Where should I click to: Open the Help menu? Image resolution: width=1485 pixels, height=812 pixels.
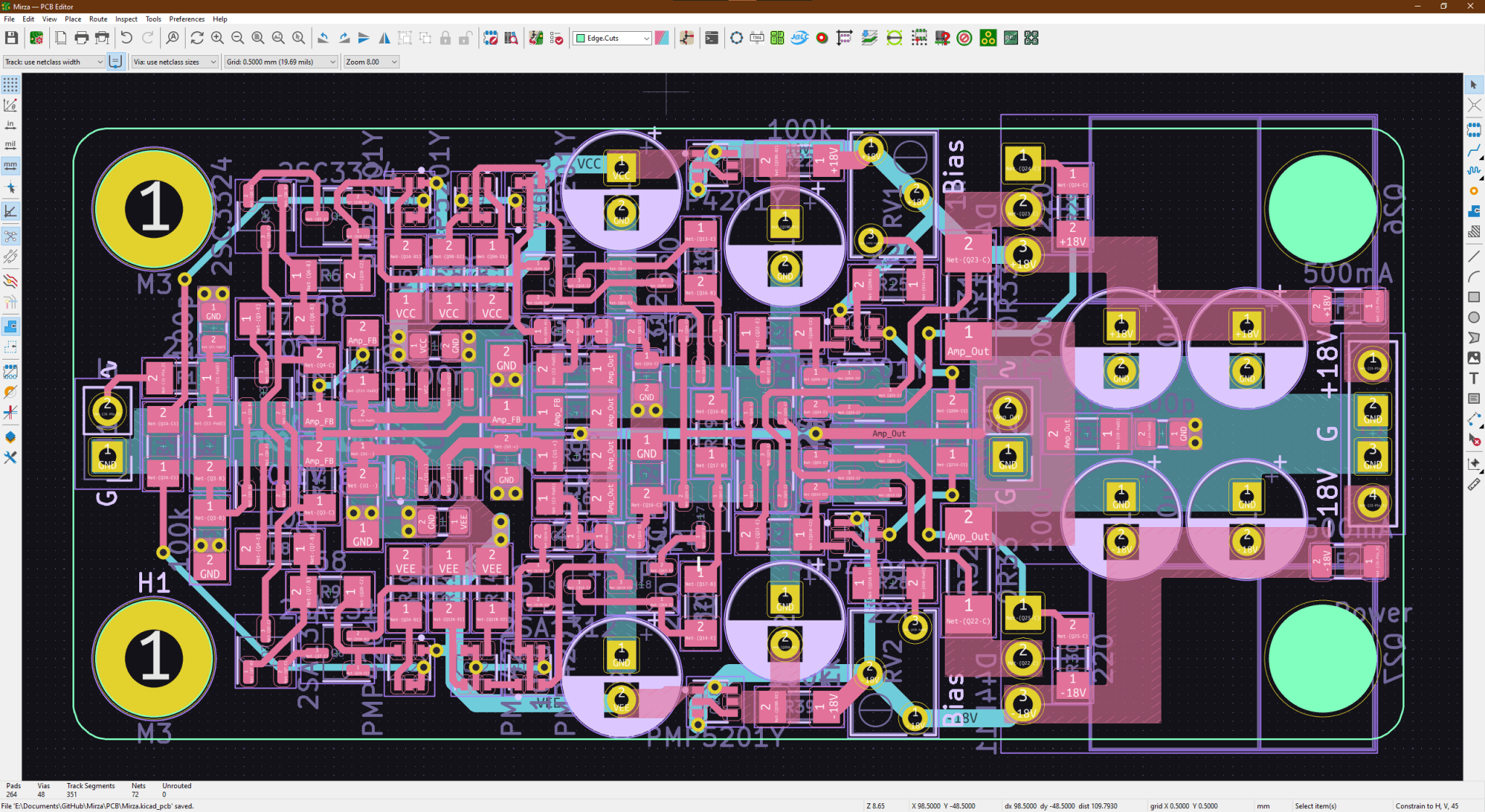220,19
